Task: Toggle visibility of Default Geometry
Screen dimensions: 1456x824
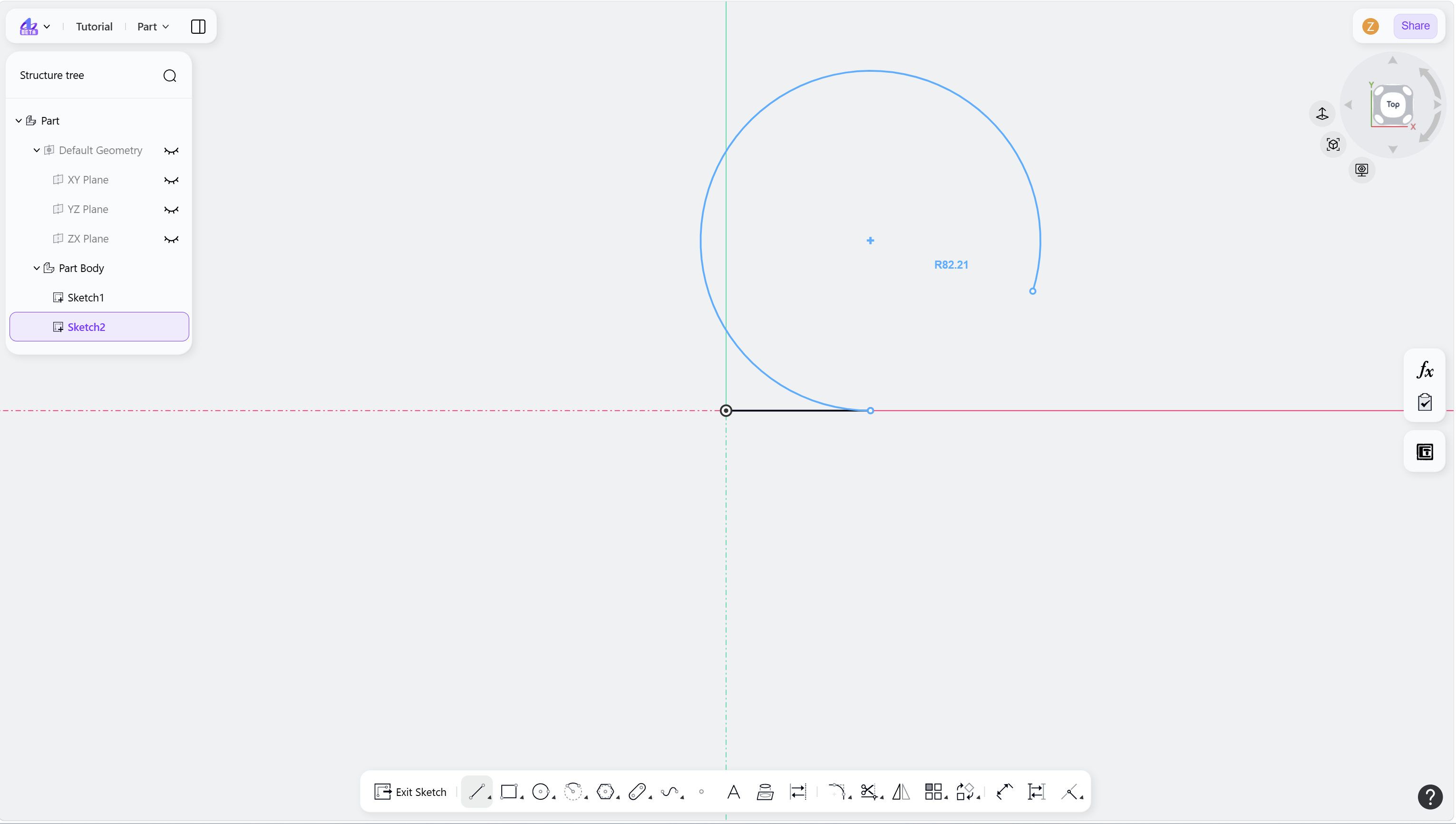Action: [x=171, y=151]
